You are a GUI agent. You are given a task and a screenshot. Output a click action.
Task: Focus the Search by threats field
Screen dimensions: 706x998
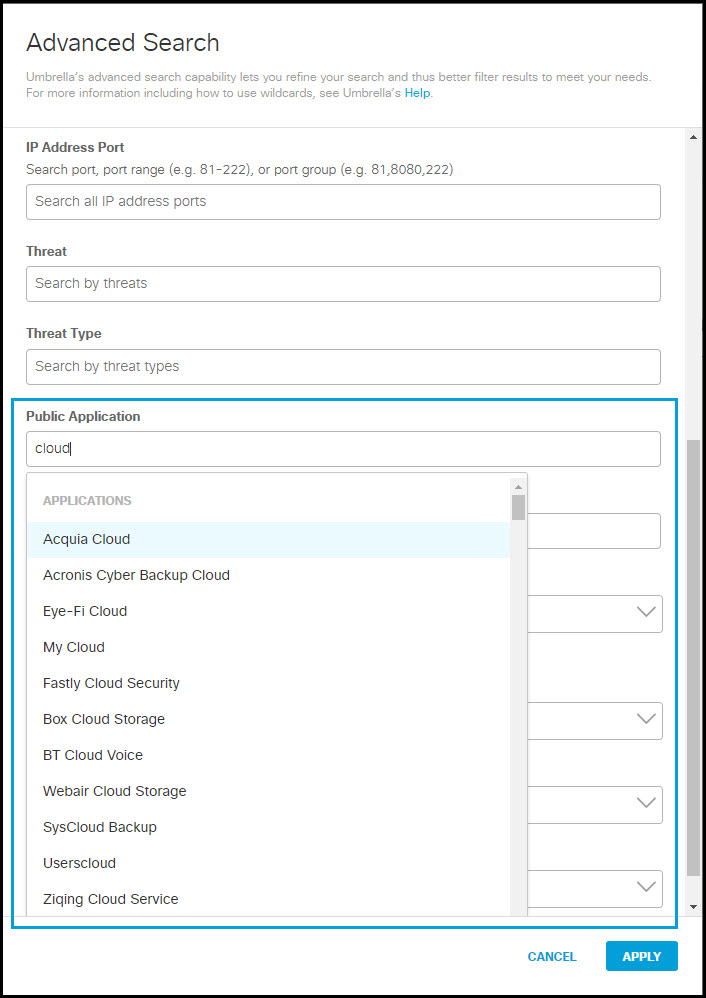343,284
